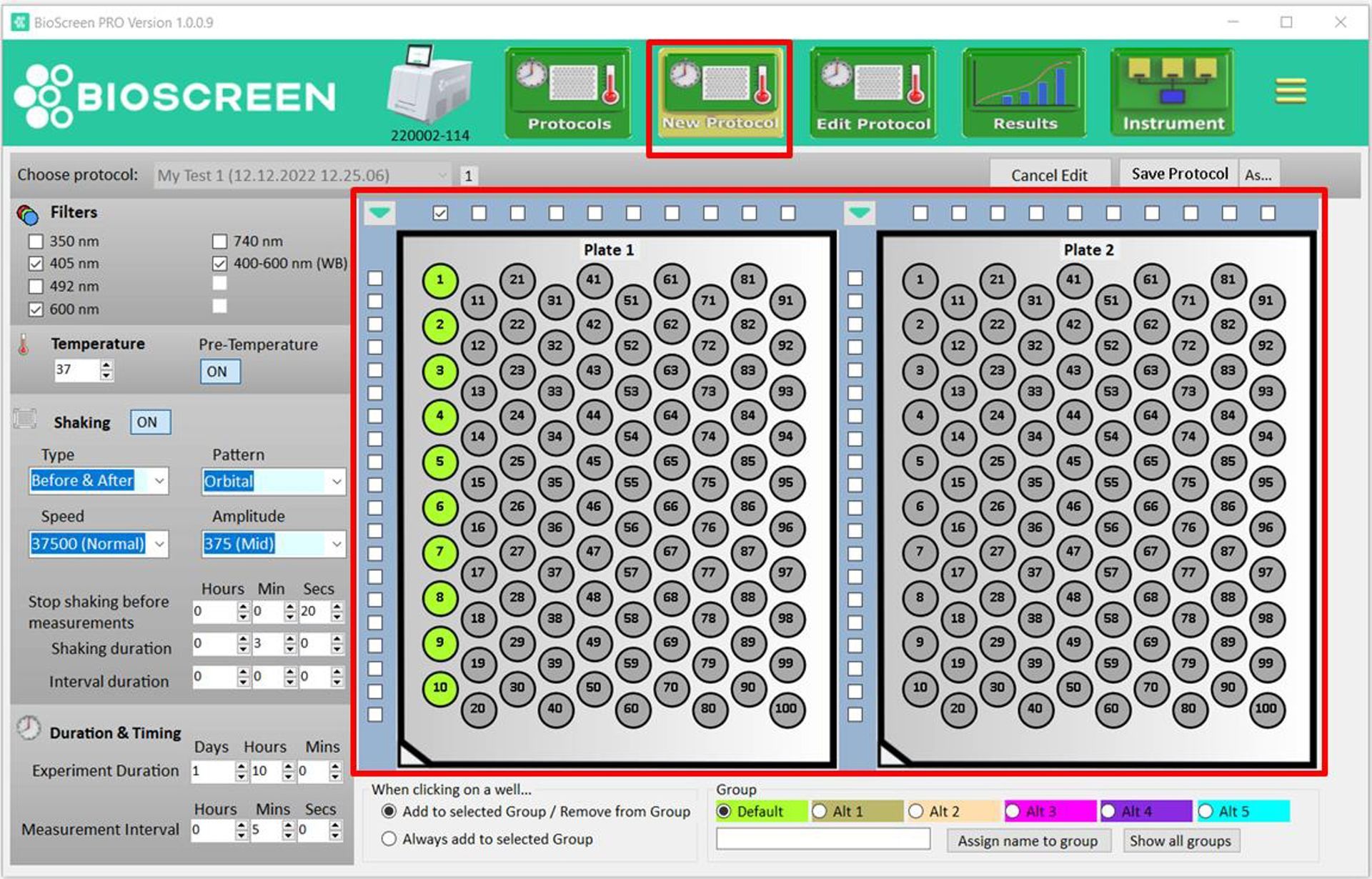1372x879 pixels.
Task: Expand the Plate 2 green arrow menu
Action: pyautogui.click(x=860, y=213)
